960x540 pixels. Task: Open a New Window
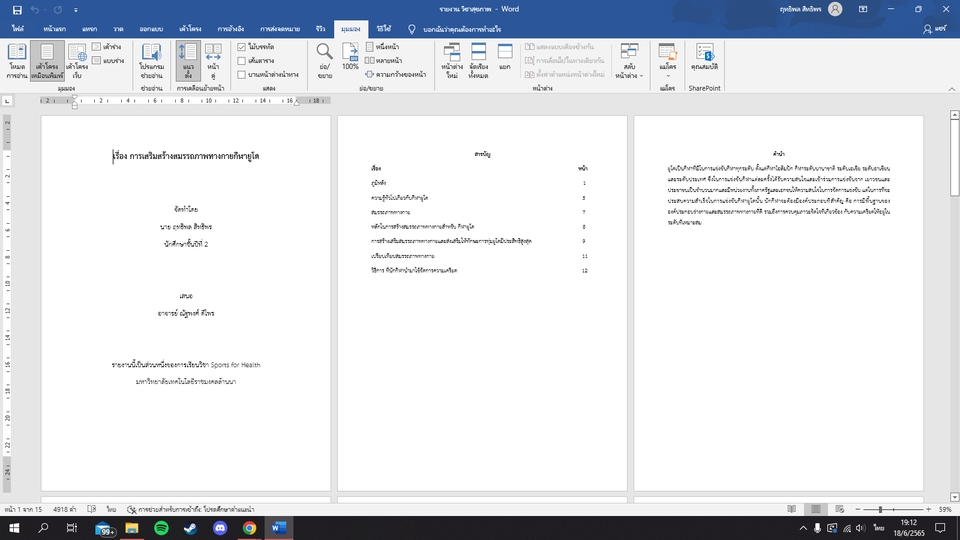(452, 61)
